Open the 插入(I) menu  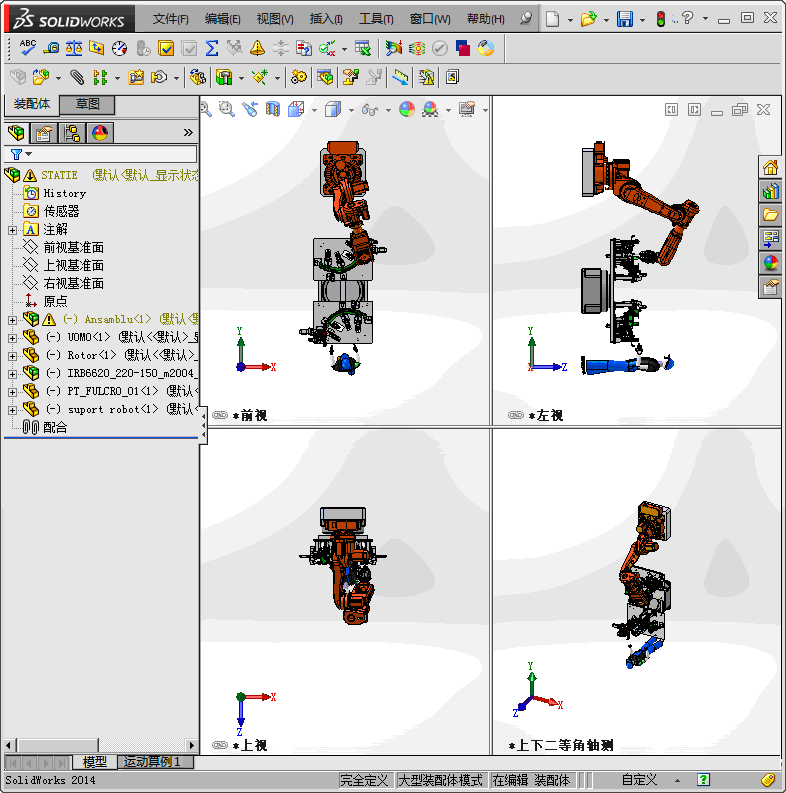tap(326, 19)
